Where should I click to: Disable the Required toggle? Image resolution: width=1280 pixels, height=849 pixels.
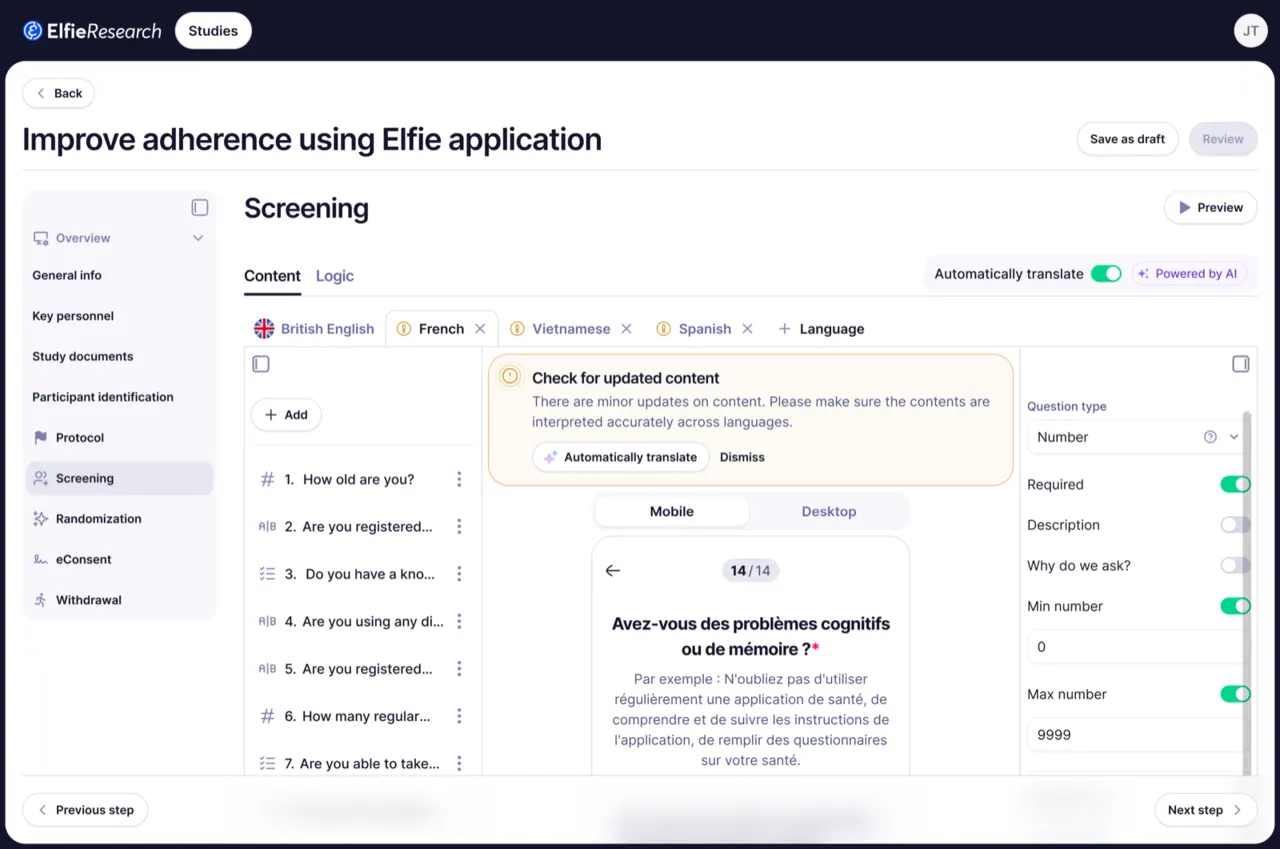coord(1235,485)
